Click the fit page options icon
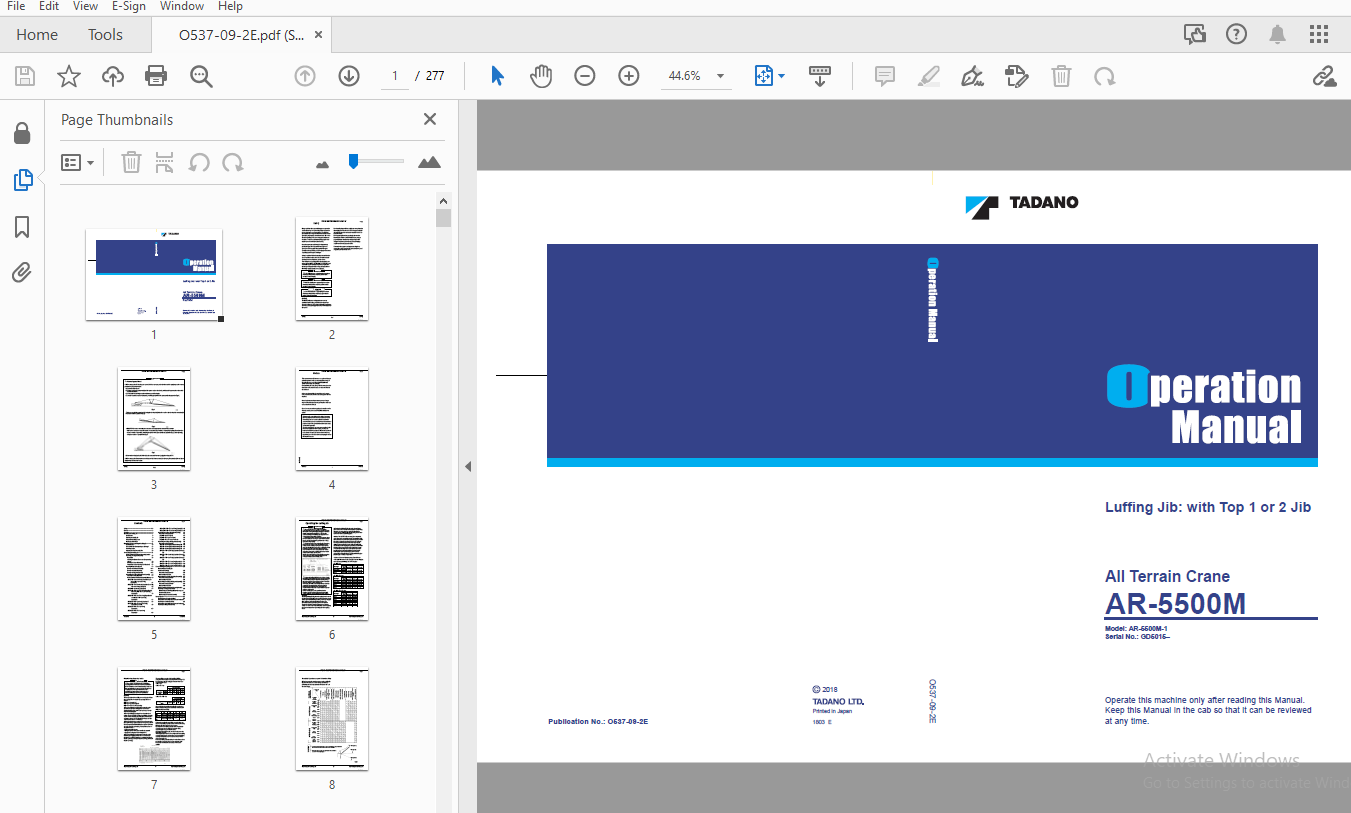The height and width of the screenshot is (813, 1351). pyautogui.click(x=764, y=76)
